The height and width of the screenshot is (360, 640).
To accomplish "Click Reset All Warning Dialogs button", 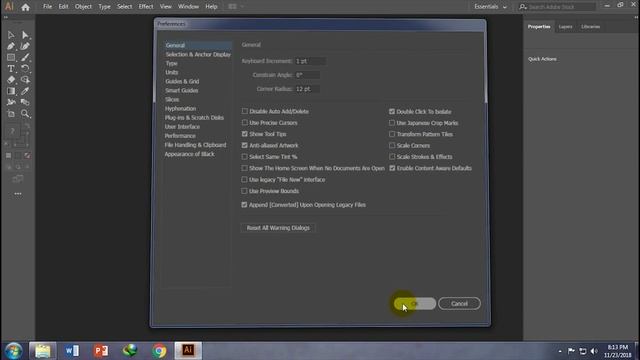I will (x=278, y=228).
